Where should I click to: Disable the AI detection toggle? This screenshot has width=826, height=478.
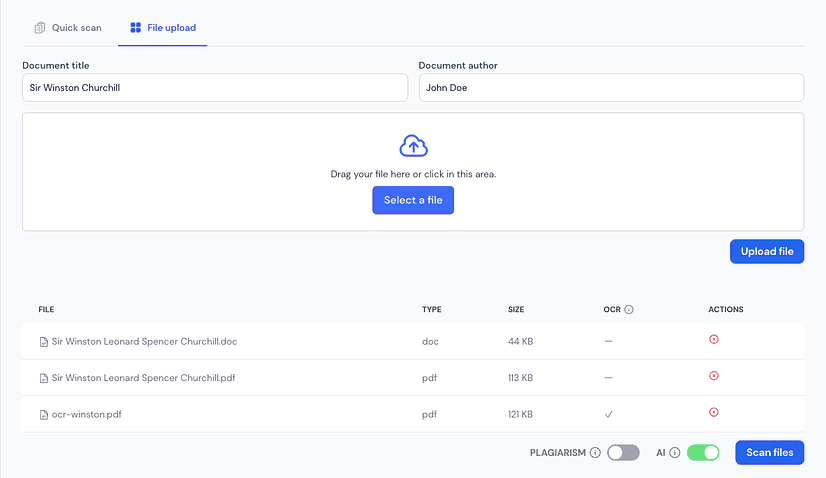(x=703, y=453)
